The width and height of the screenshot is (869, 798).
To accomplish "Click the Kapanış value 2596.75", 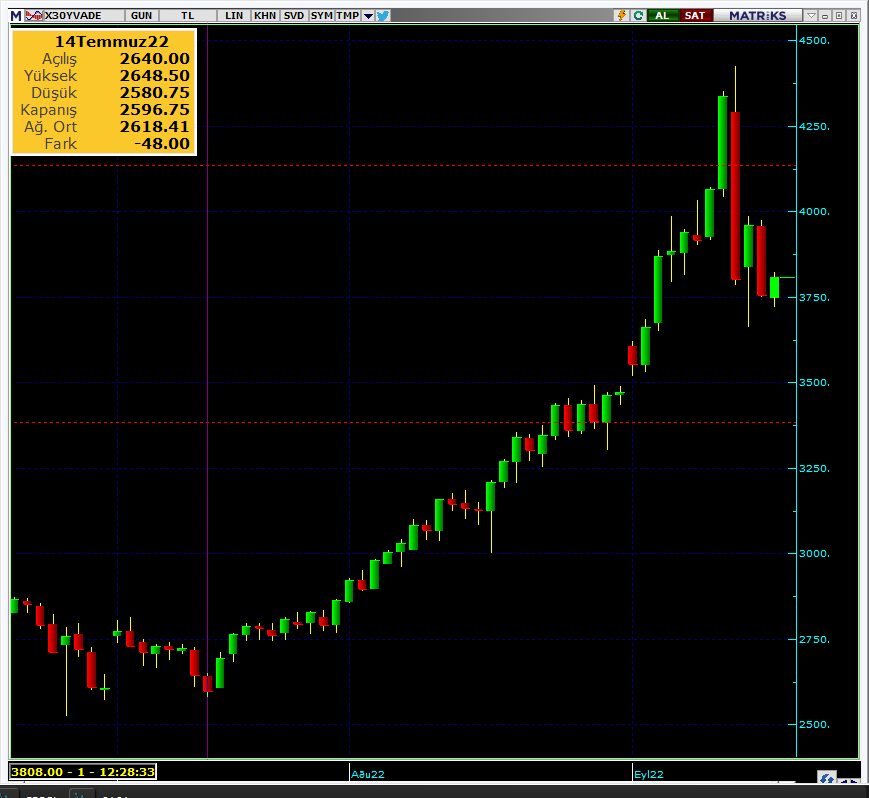I will [155, 110].
